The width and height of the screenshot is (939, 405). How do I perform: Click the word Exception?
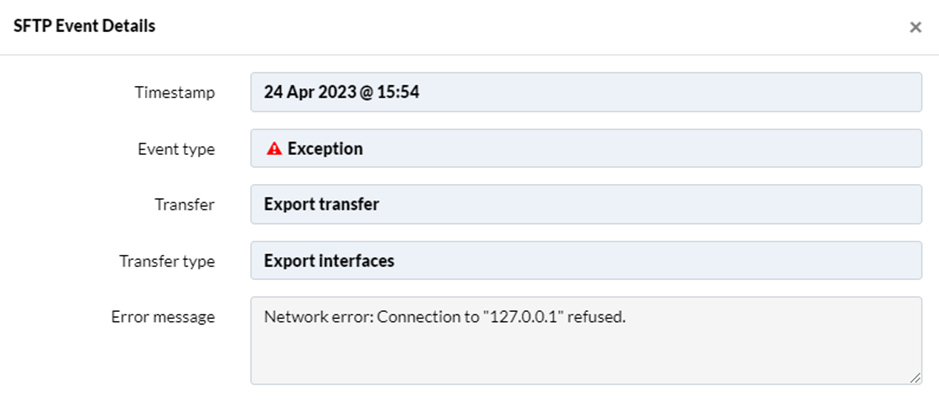(325, 149)
